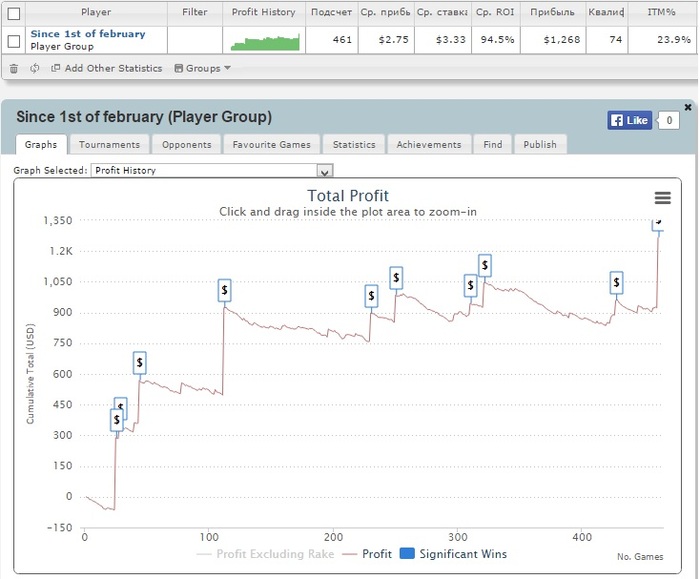Tick the header select-all checkbox

tap(14, 14)
